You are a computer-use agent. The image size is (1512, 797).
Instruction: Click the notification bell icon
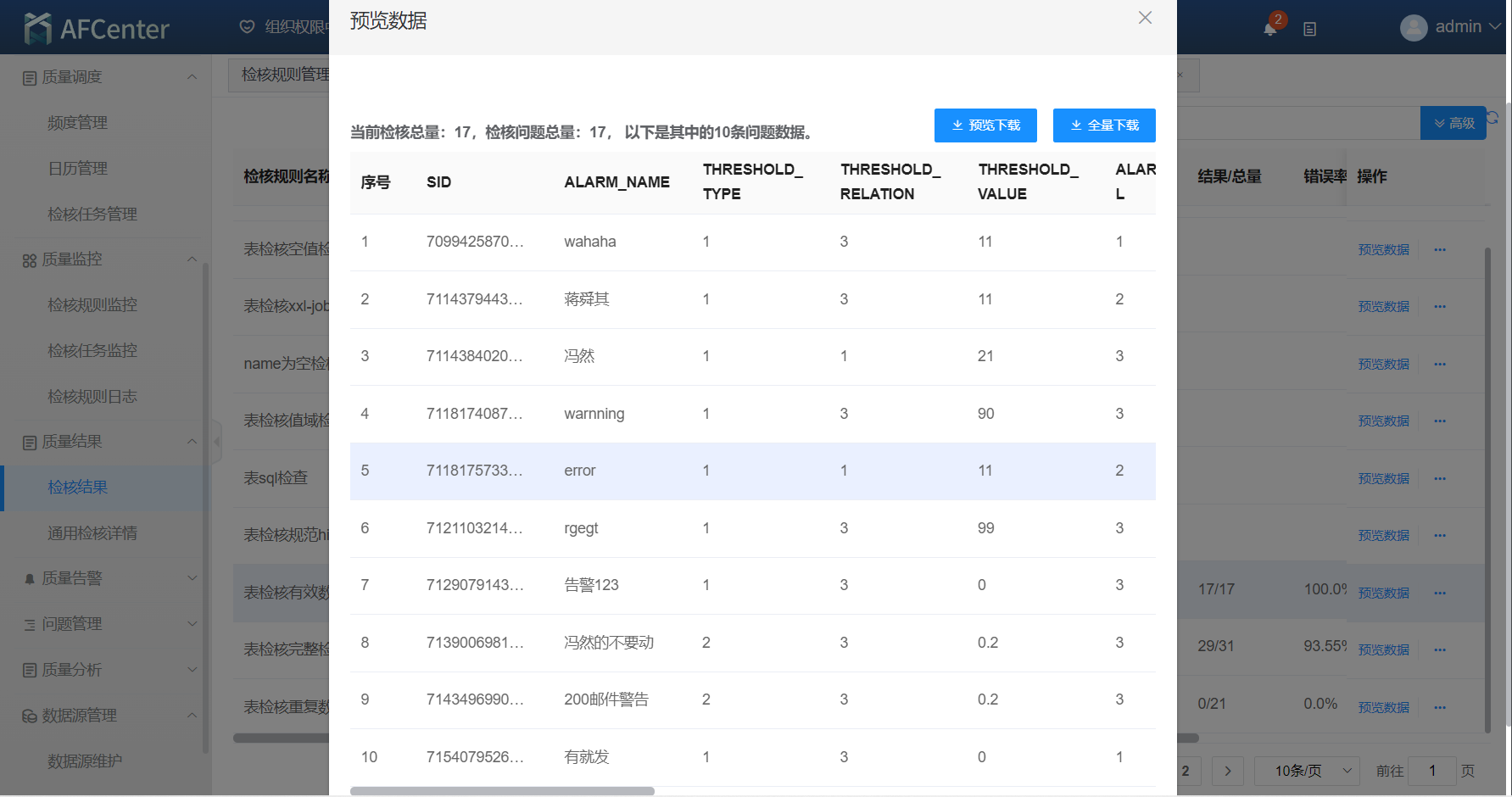point(1269,29)
